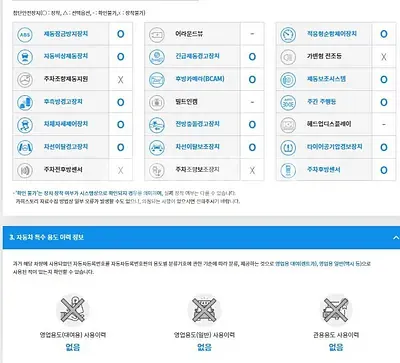Click the 영업용도(대여용) 사용이력 crossed-out icon
Screen dimensions: 400x363
[x=73, y=310]
